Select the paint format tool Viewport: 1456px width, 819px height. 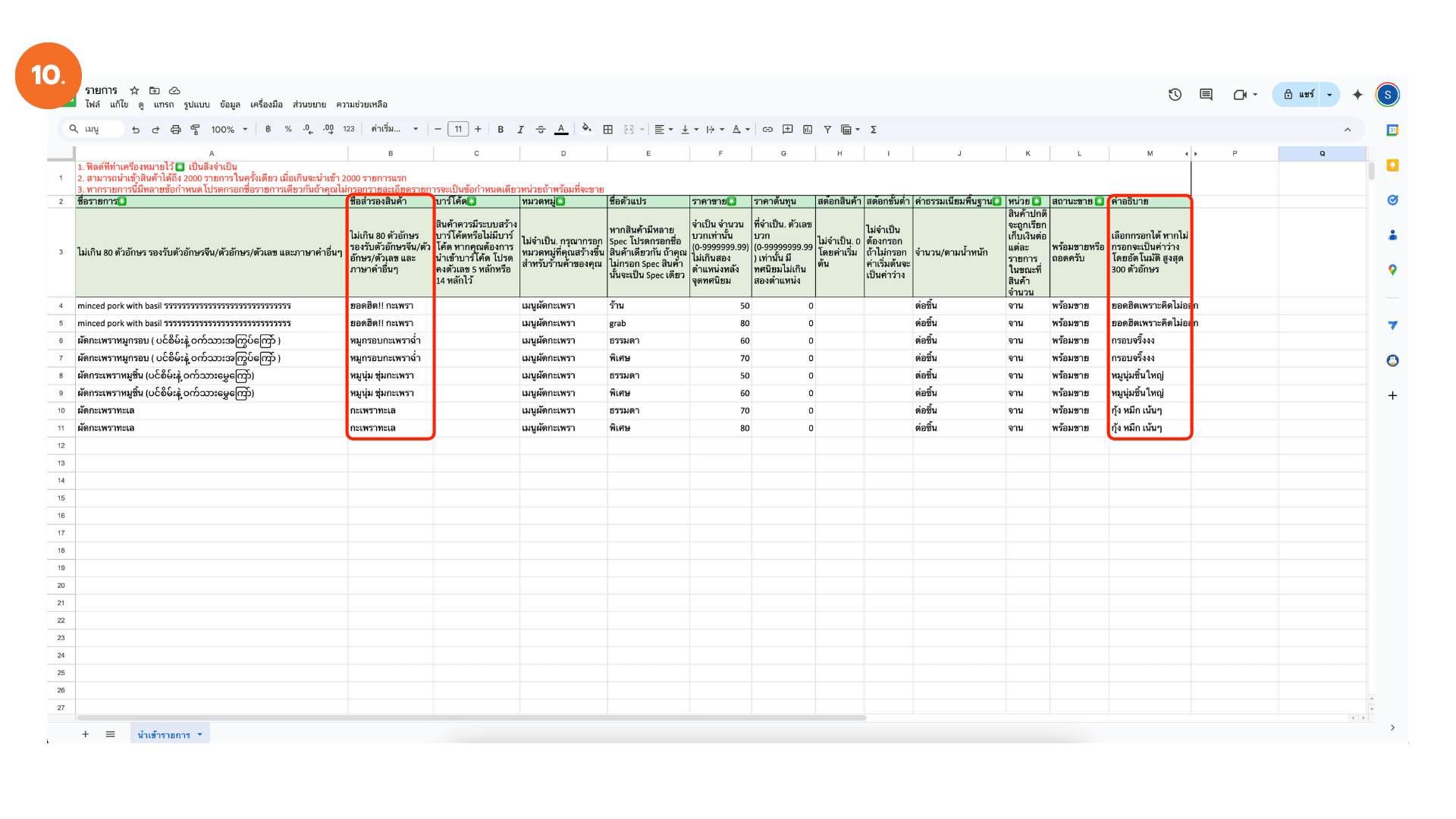coord(195,130)
